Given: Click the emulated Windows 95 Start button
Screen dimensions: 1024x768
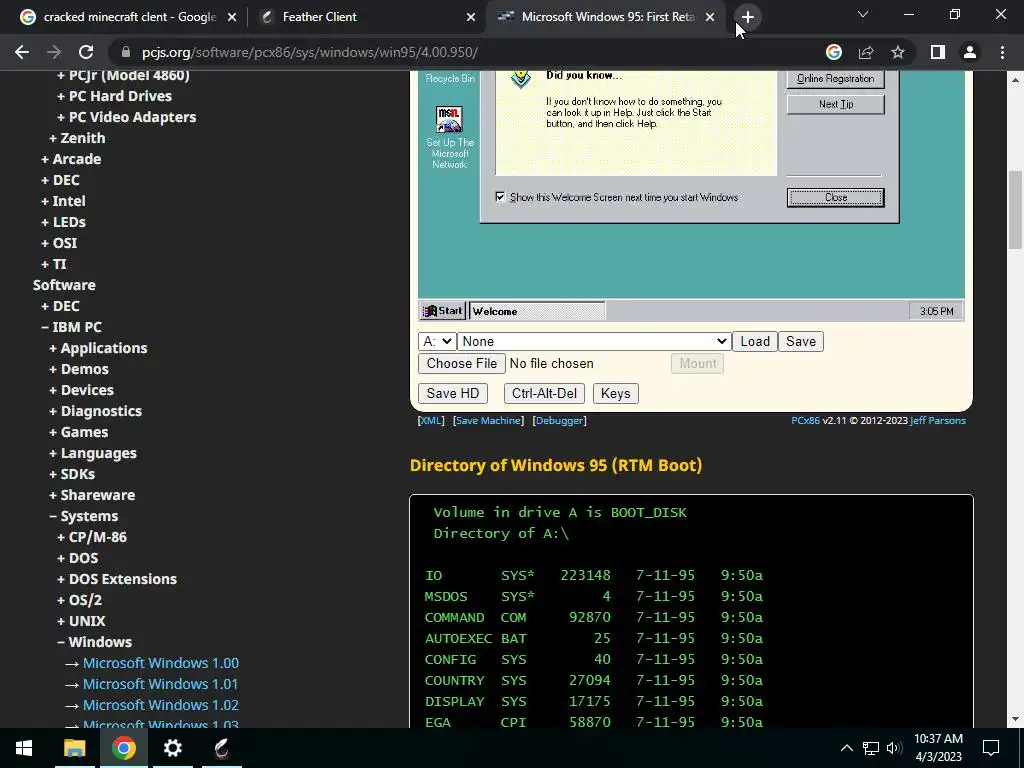Looking at the screenshot, I should (442, 312).
